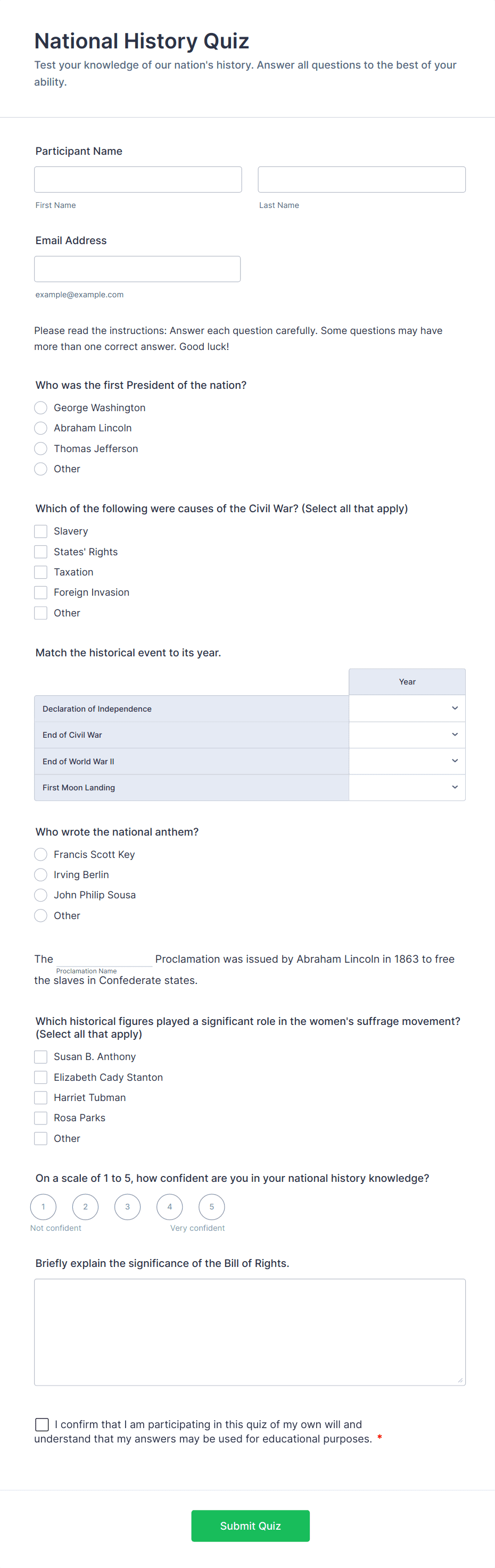Select Francis Scott Key option
This screenshot has height=1568, width=495.
click(41, 855)
